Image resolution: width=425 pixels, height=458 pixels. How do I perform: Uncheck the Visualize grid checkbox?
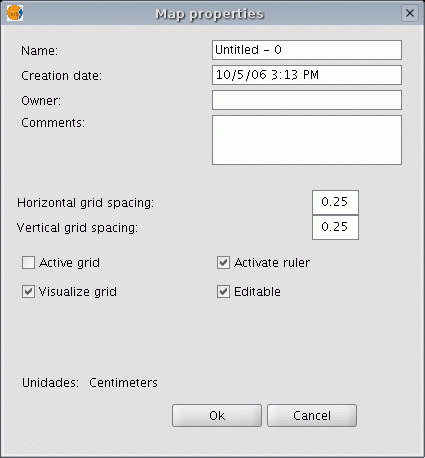coord(28,292)
